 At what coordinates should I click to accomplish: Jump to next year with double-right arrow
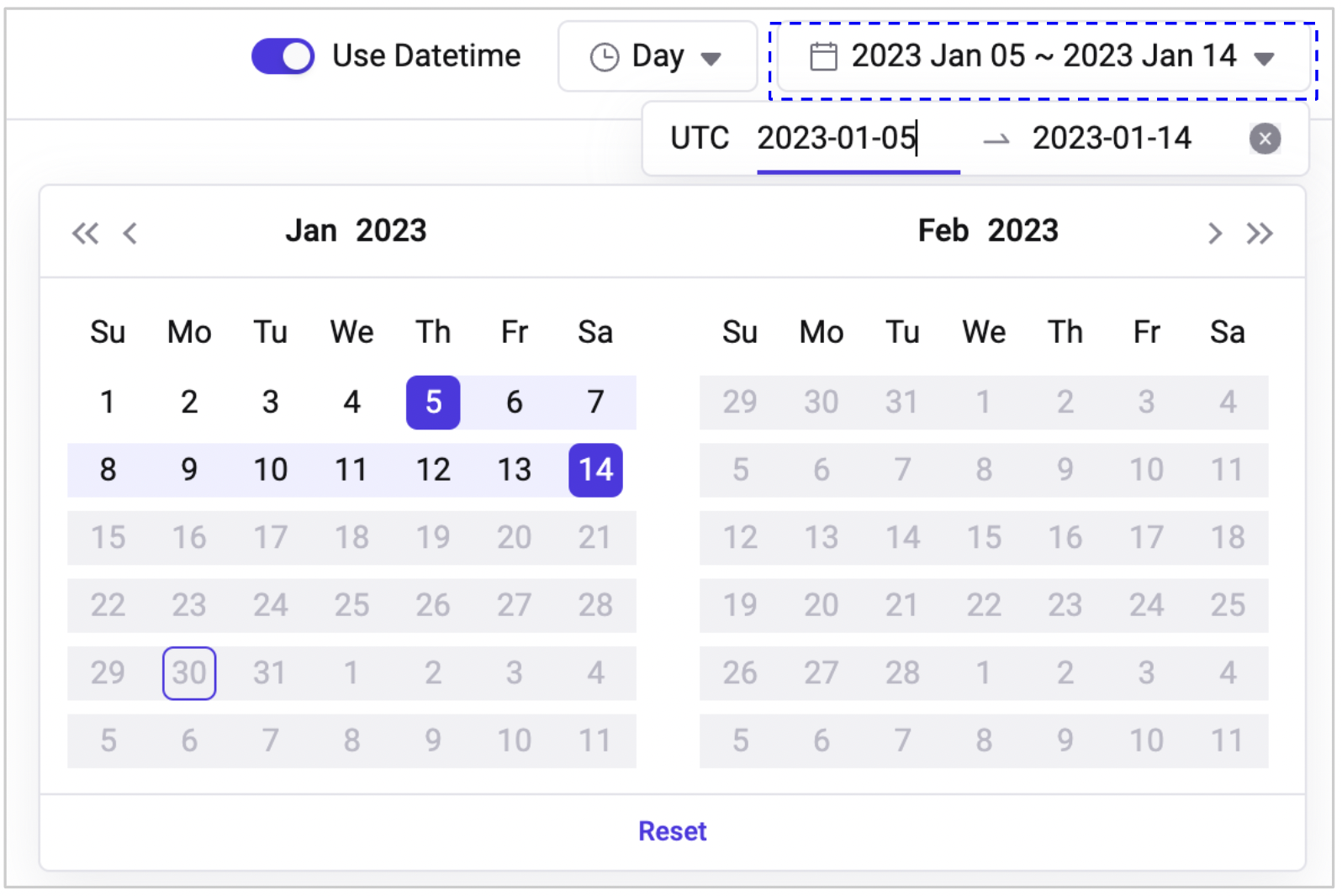tap(1259, 233)
